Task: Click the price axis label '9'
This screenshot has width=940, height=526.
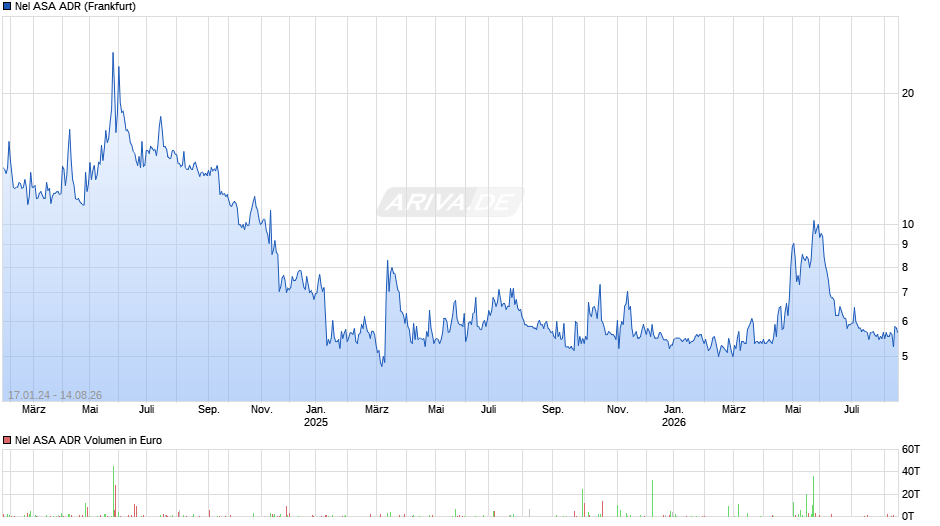Action: pyautogui.click(x=905, y=244)
